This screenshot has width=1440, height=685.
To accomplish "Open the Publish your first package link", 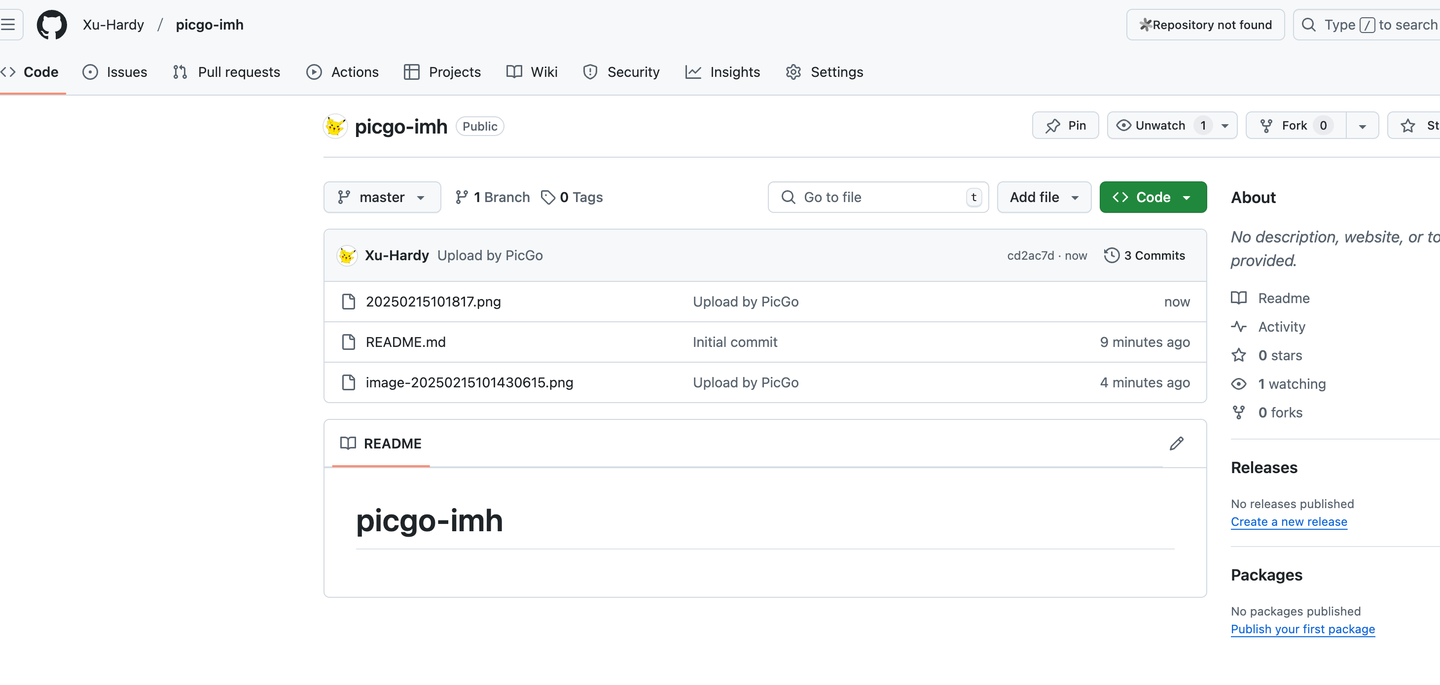I will [1303, 629].
